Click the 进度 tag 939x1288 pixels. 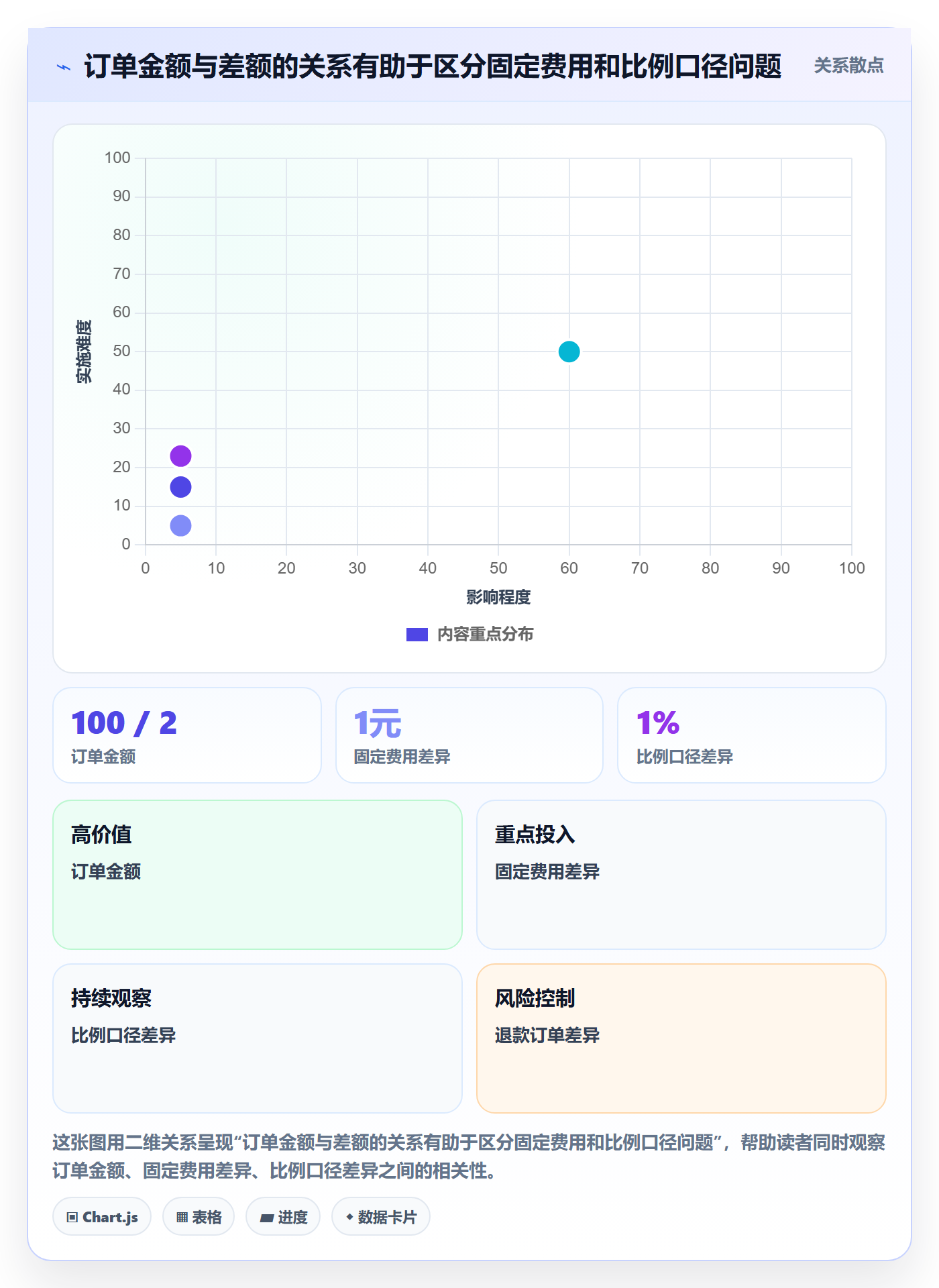coord(283,1217)
